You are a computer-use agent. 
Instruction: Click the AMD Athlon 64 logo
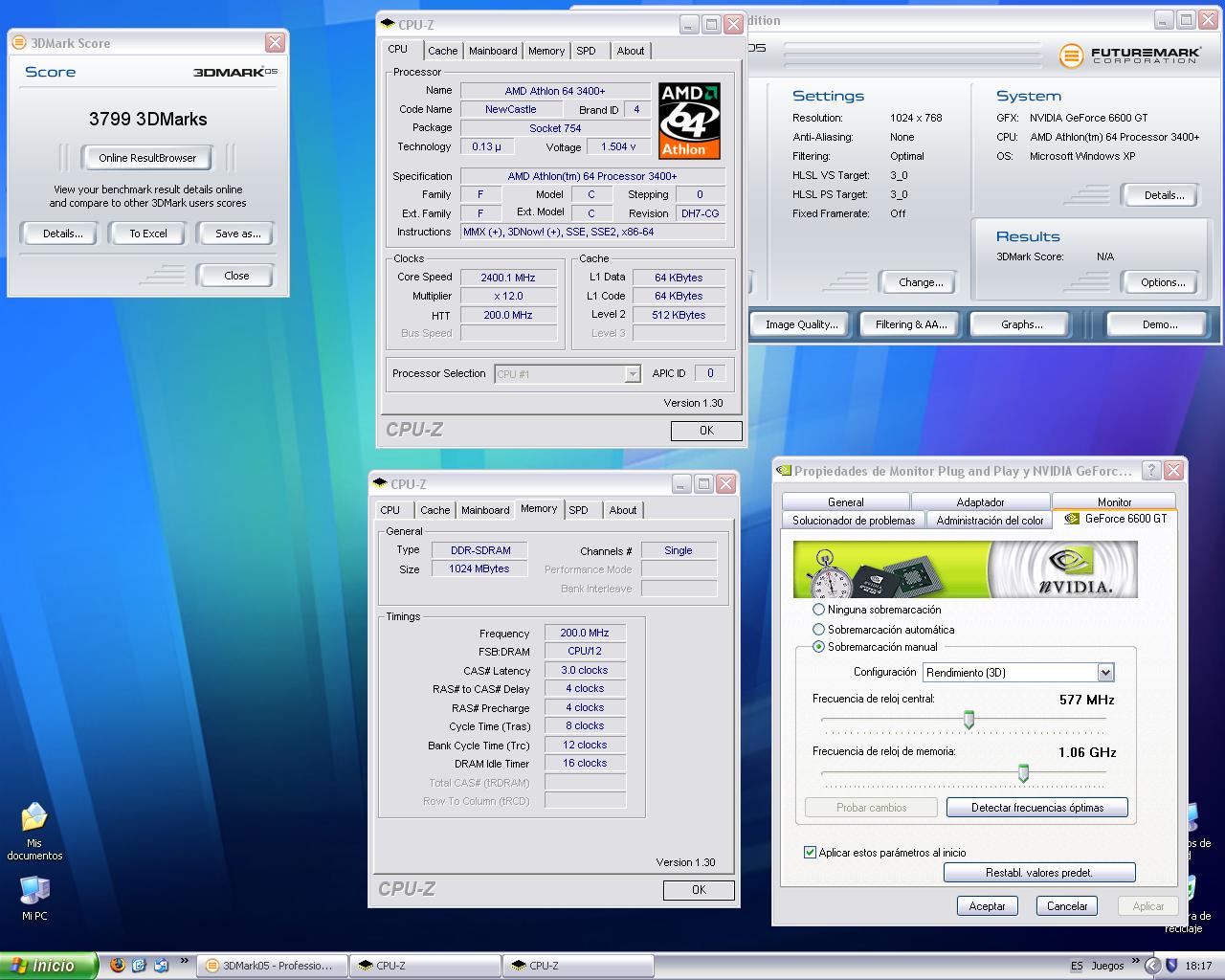click(x=689, y=121)
